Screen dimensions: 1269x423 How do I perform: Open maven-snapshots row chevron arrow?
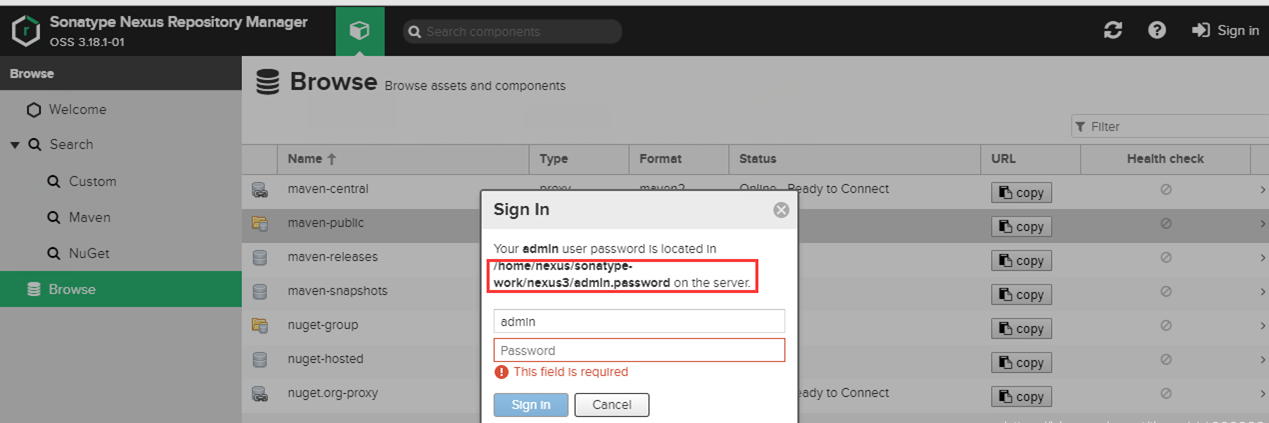click(1262, 292)
